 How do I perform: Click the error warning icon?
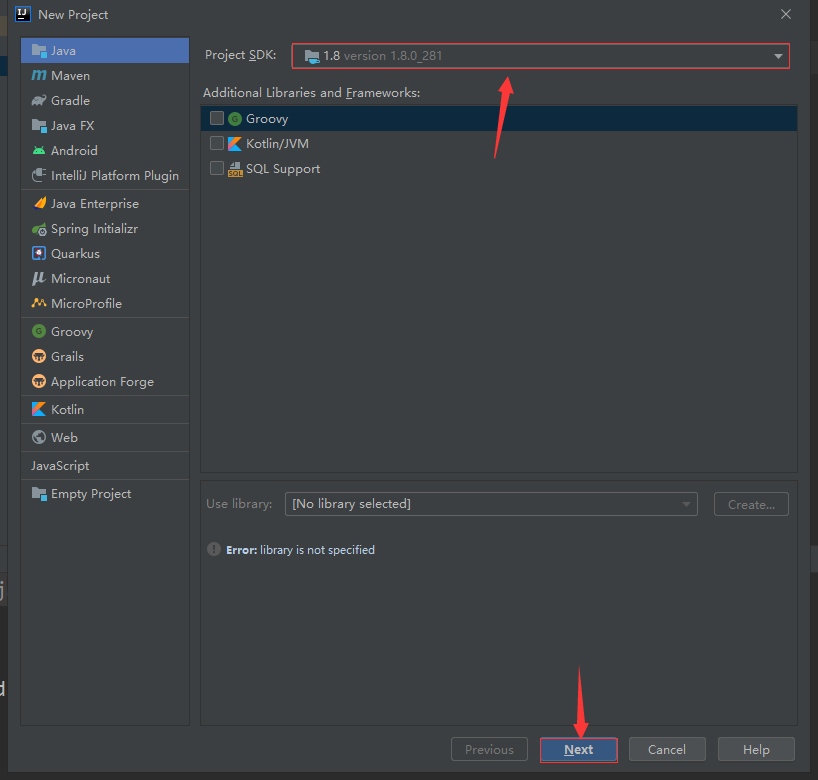coord(214,549)
